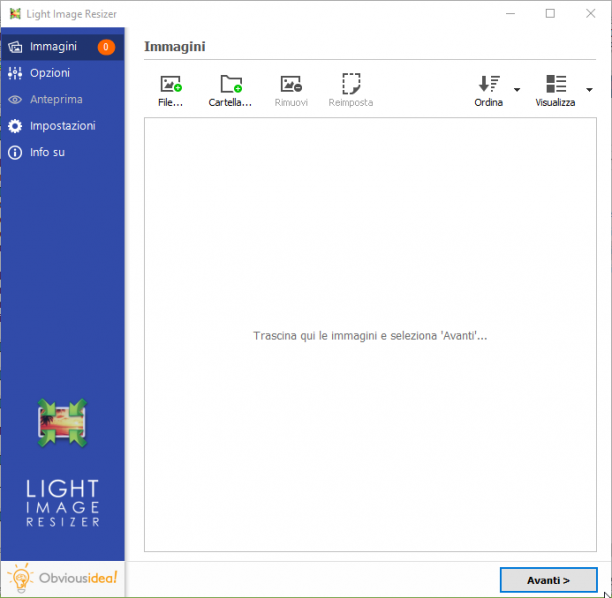Click the Light Image Resizer sidebar logo
612x598 pixels.
coord(62,423)
